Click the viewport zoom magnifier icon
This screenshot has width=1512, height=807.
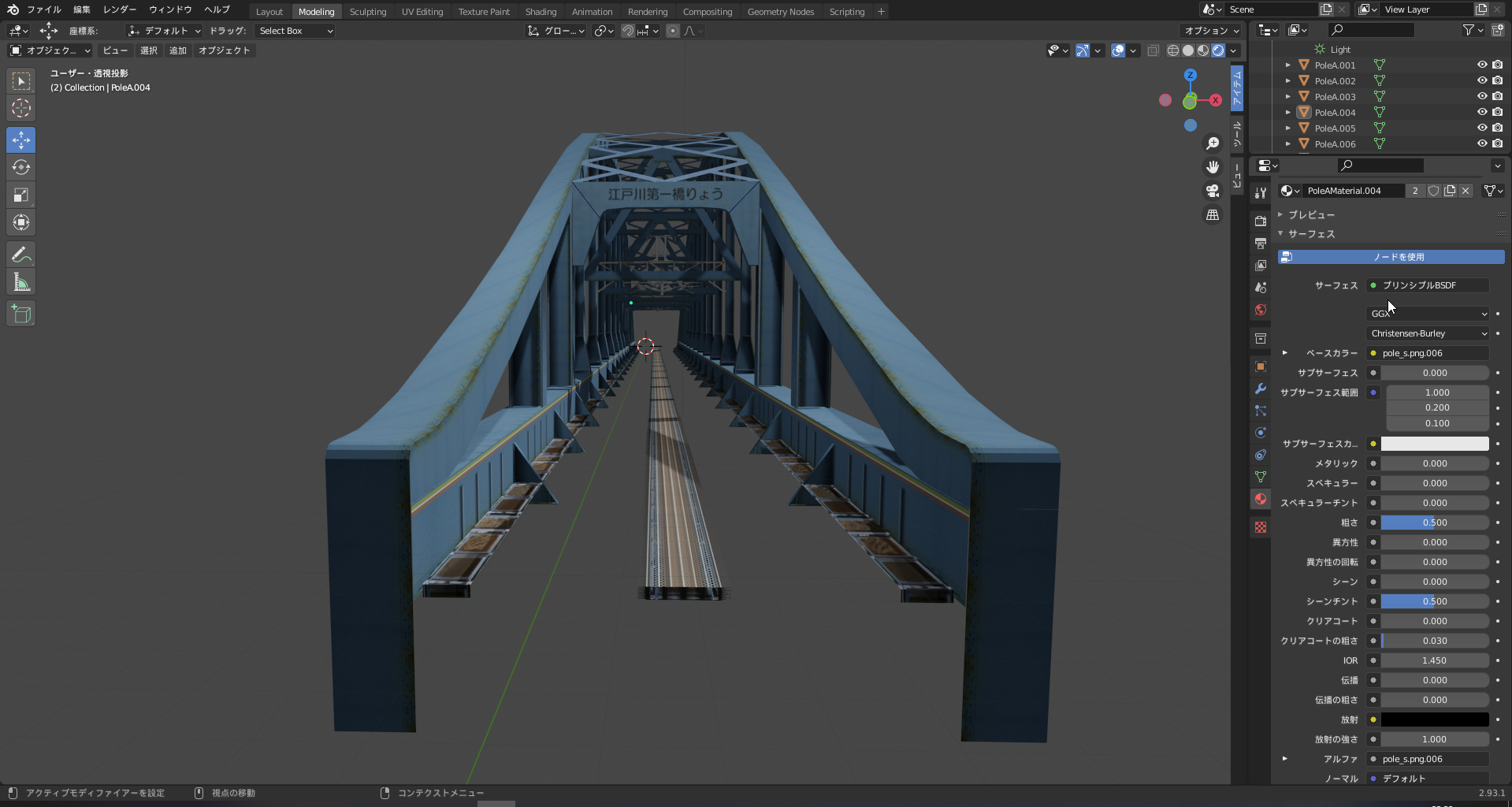click(1213, 143)
